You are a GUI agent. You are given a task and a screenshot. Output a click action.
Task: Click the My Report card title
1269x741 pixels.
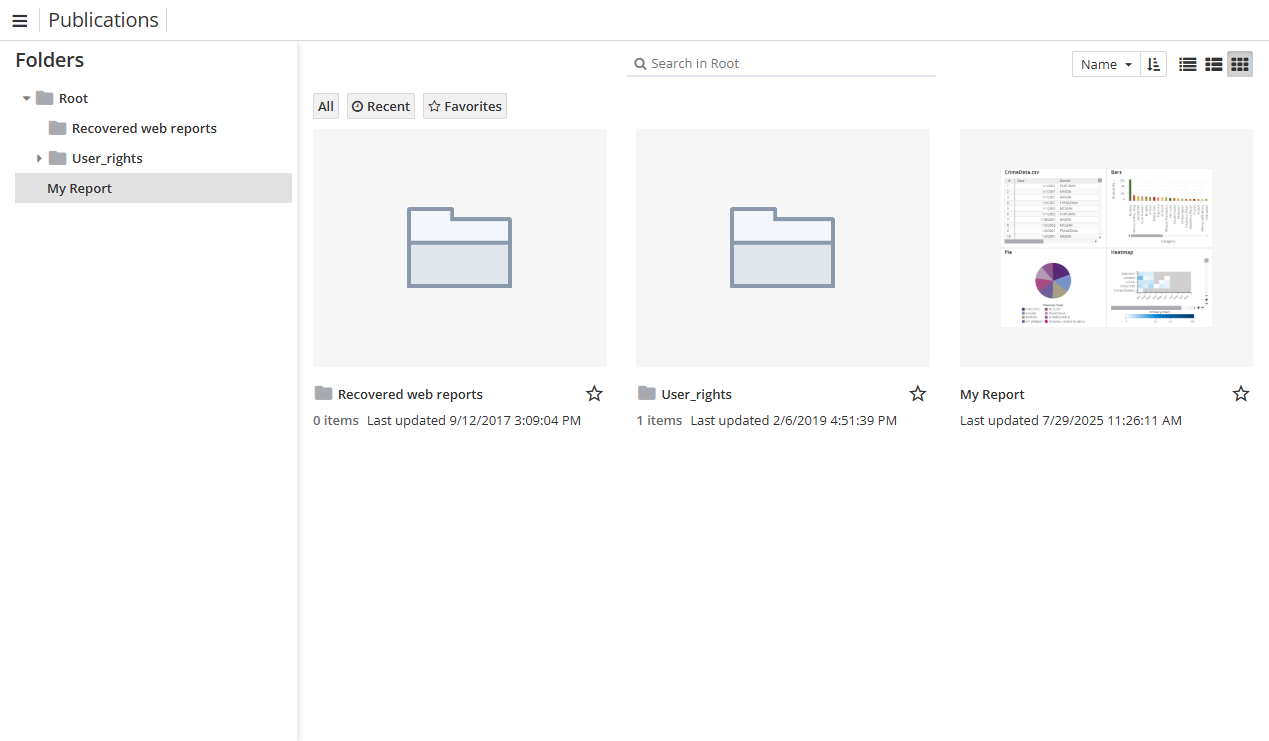[992, 394]
